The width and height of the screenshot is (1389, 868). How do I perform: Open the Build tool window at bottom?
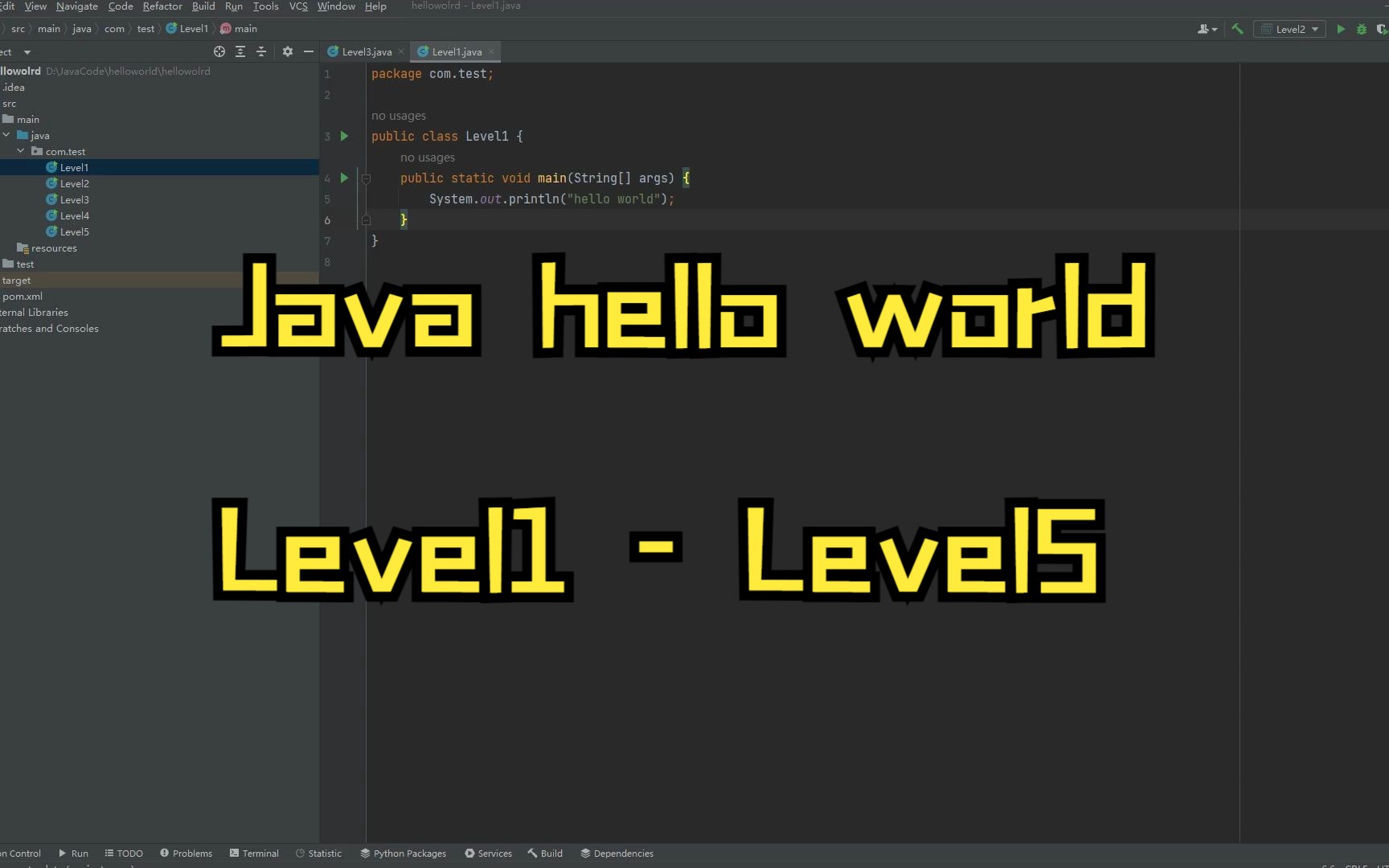tap(545, 854)
